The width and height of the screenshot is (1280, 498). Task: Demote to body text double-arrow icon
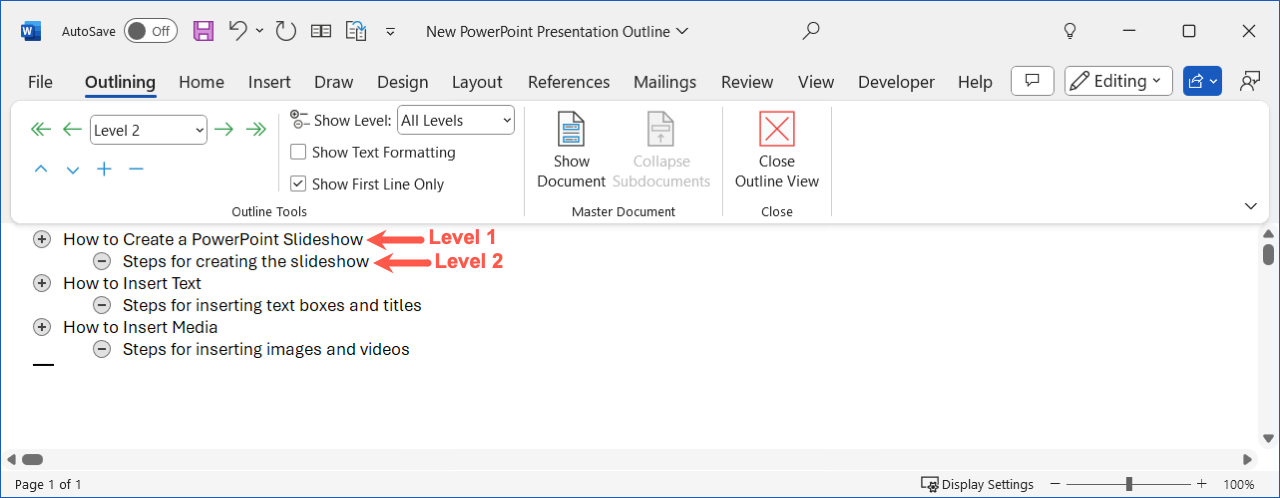point(256,129)
